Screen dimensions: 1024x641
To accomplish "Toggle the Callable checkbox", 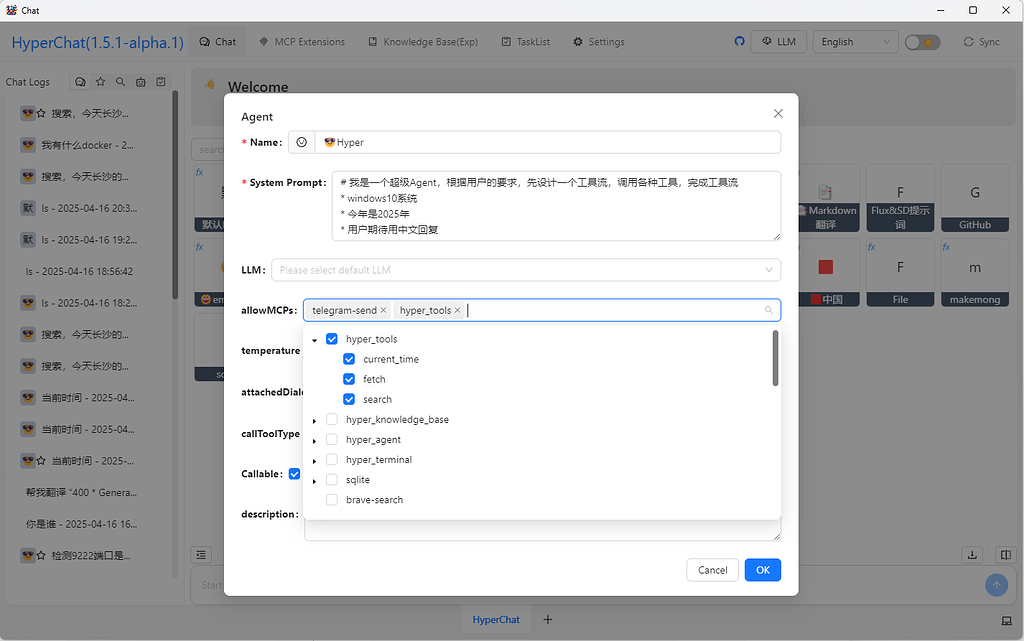I will [295, 474].
